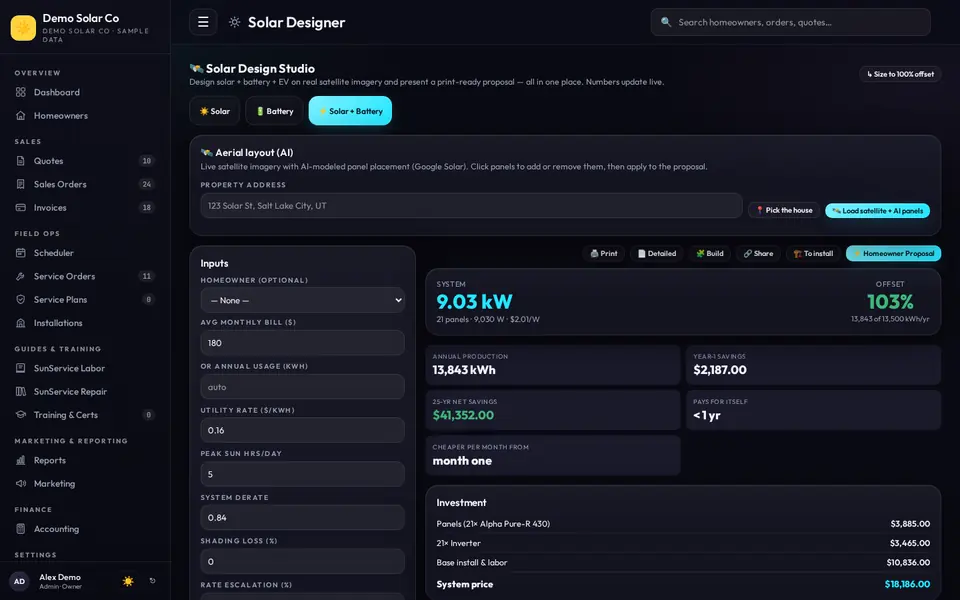Screen dimensions: 960x600
Task: Select the Solar + Battery tab
Action: click(350, 111)
